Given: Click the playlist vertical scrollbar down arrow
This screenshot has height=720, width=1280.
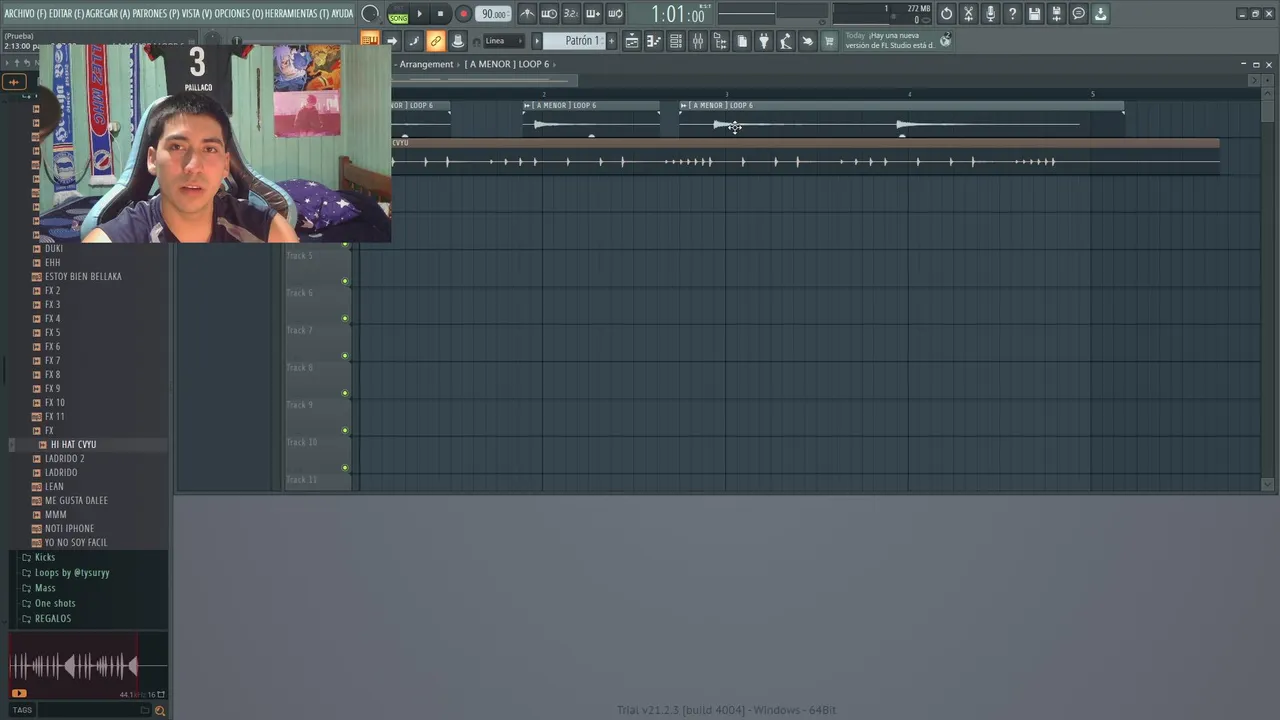Looking at the screenshot, I should pos(1268,484).
